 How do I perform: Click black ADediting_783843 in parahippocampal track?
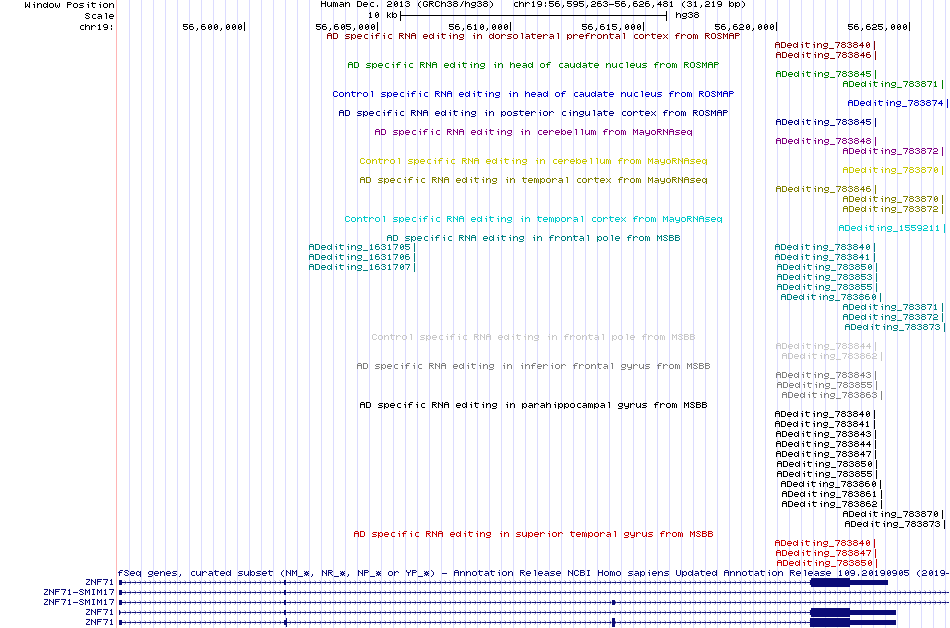click(825, 434)
